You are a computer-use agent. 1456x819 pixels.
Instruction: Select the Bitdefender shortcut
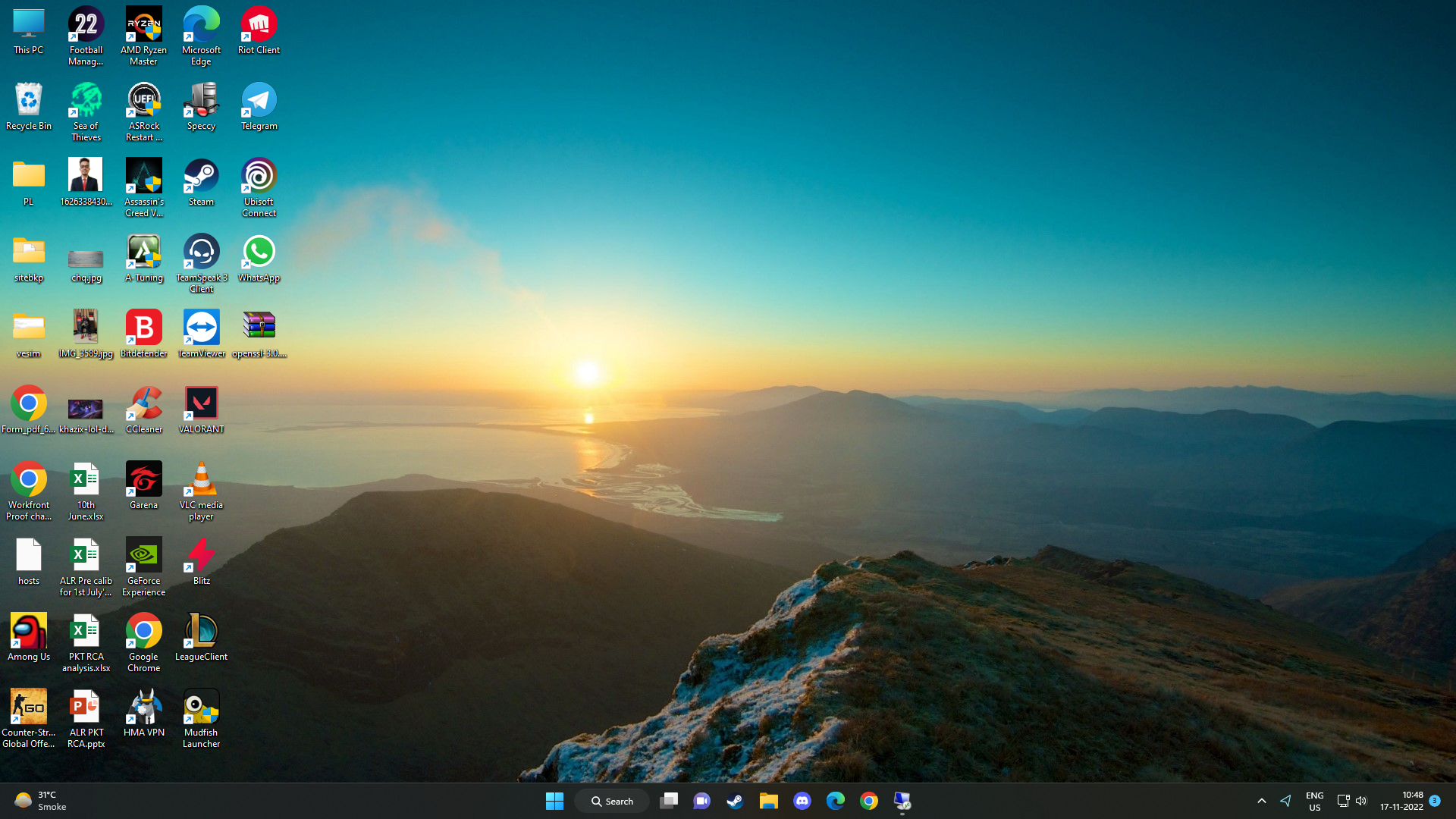point(143,335)
